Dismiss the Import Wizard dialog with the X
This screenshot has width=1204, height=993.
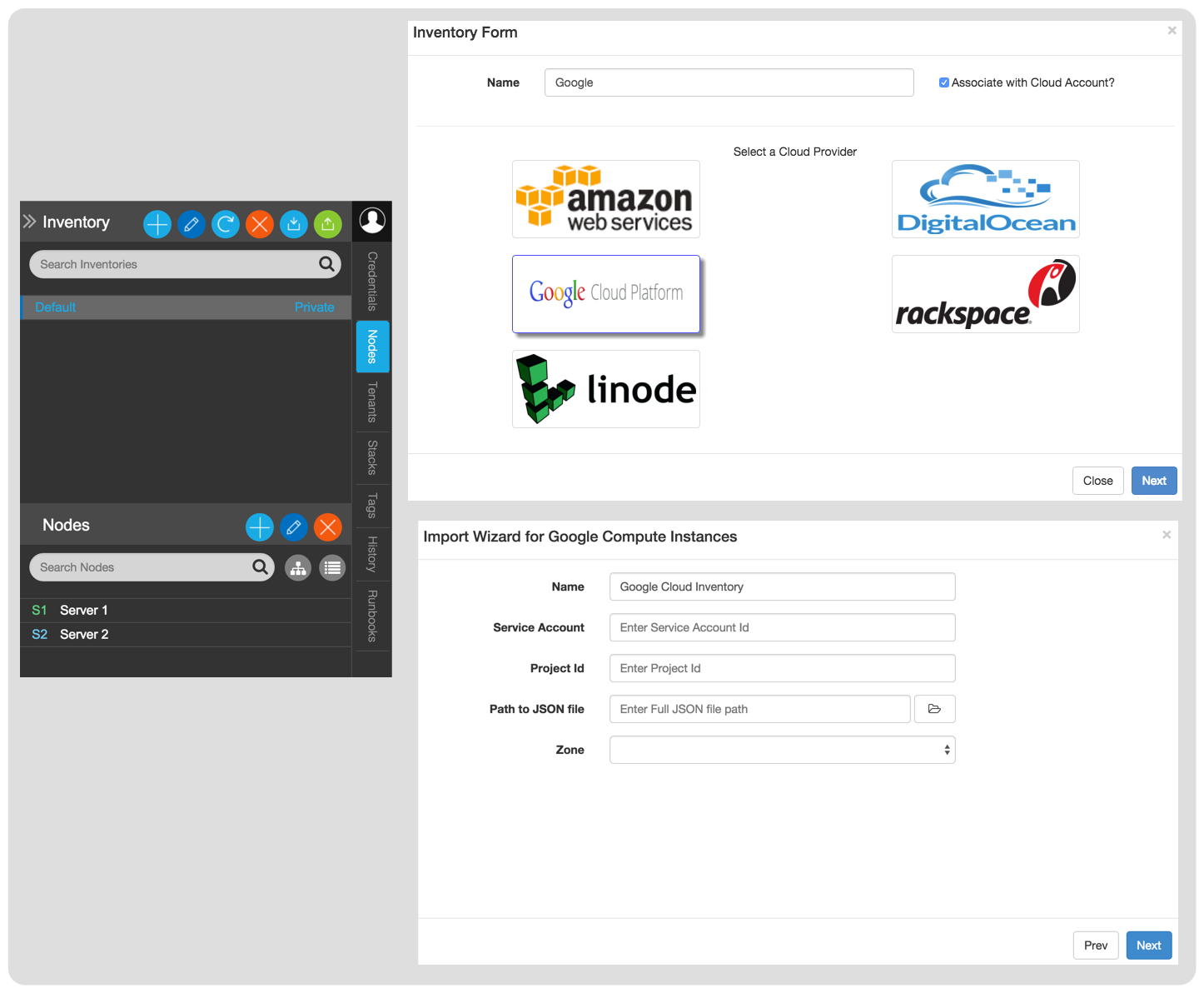1167,535
